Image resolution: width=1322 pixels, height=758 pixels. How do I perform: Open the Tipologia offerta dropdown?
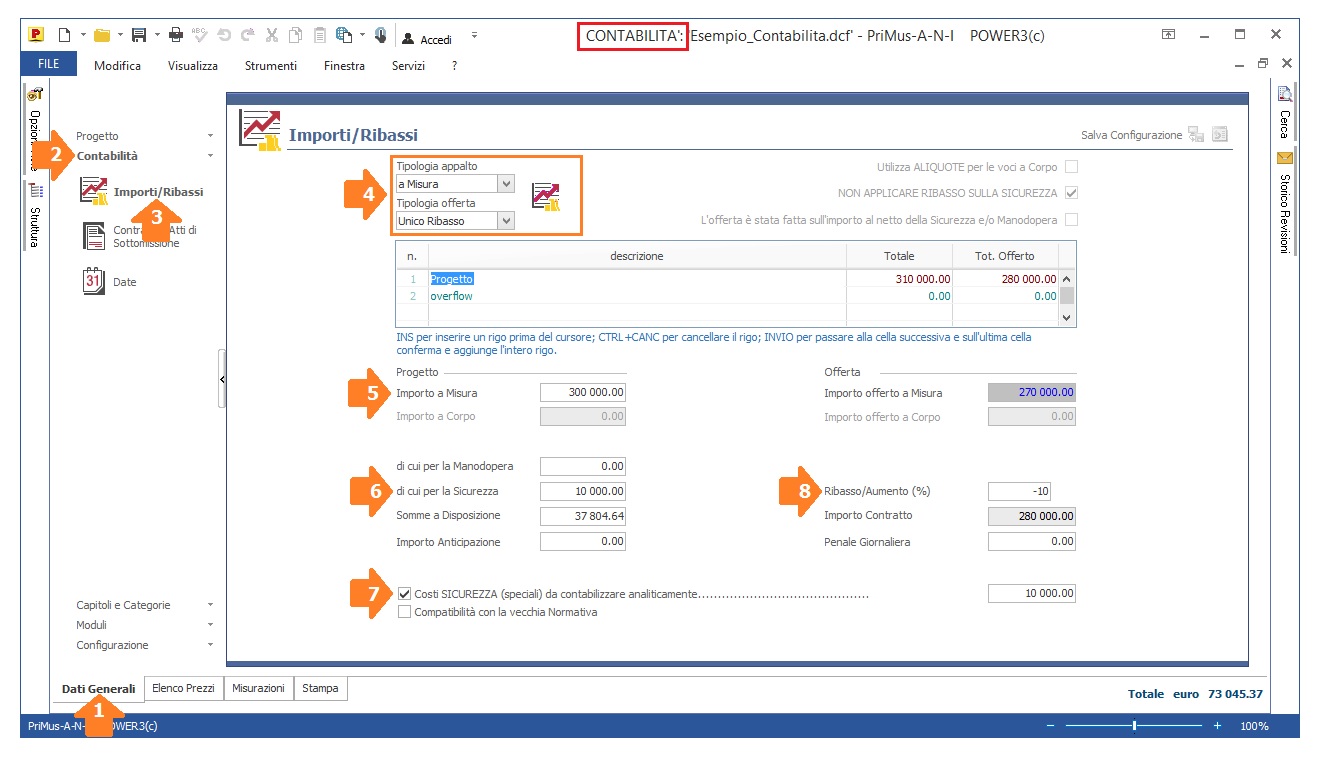click(x=506, y=221)
